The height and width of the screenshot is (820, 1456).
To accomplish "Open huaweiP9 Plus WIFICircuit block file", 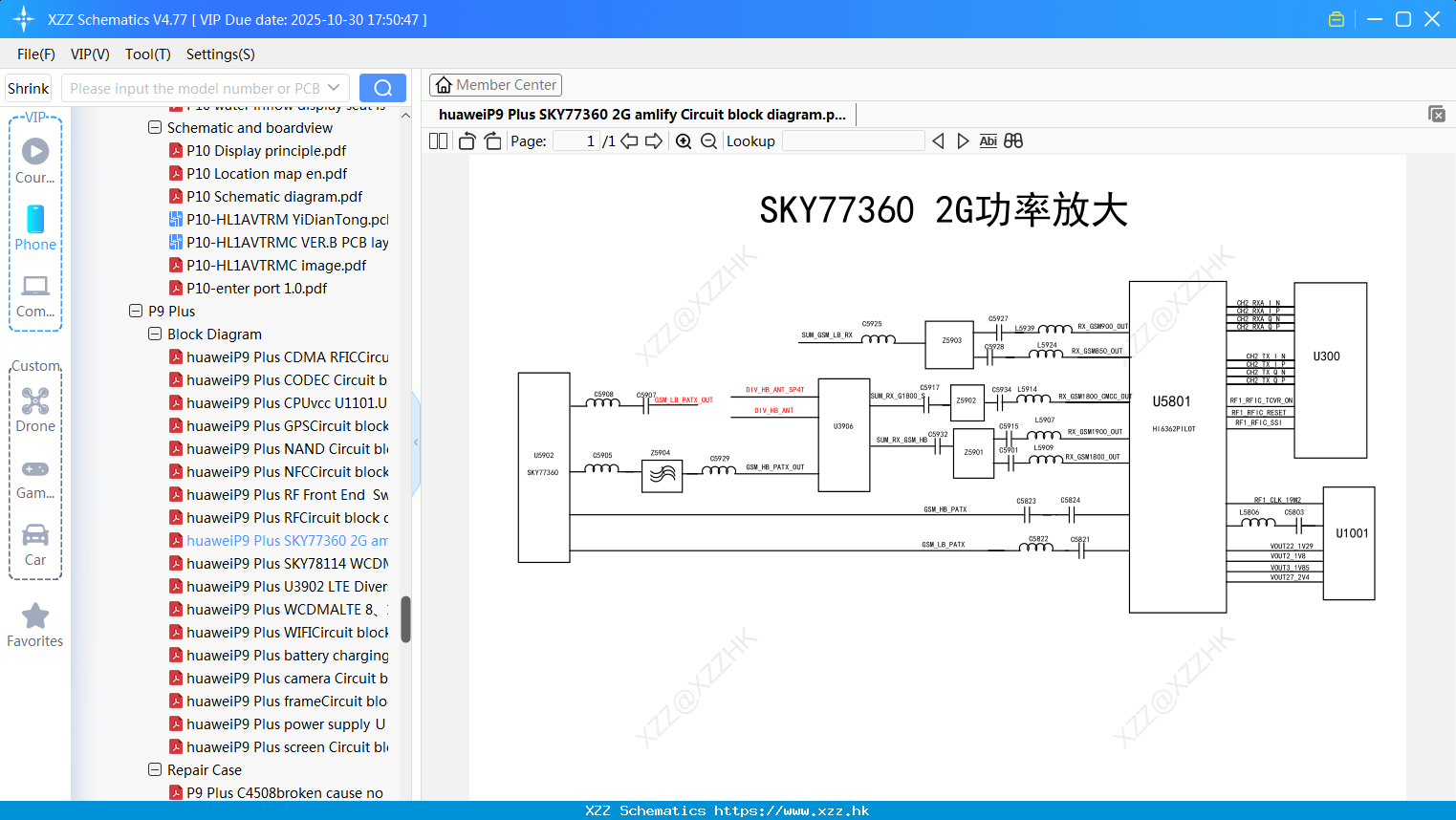I will [278, 632].
